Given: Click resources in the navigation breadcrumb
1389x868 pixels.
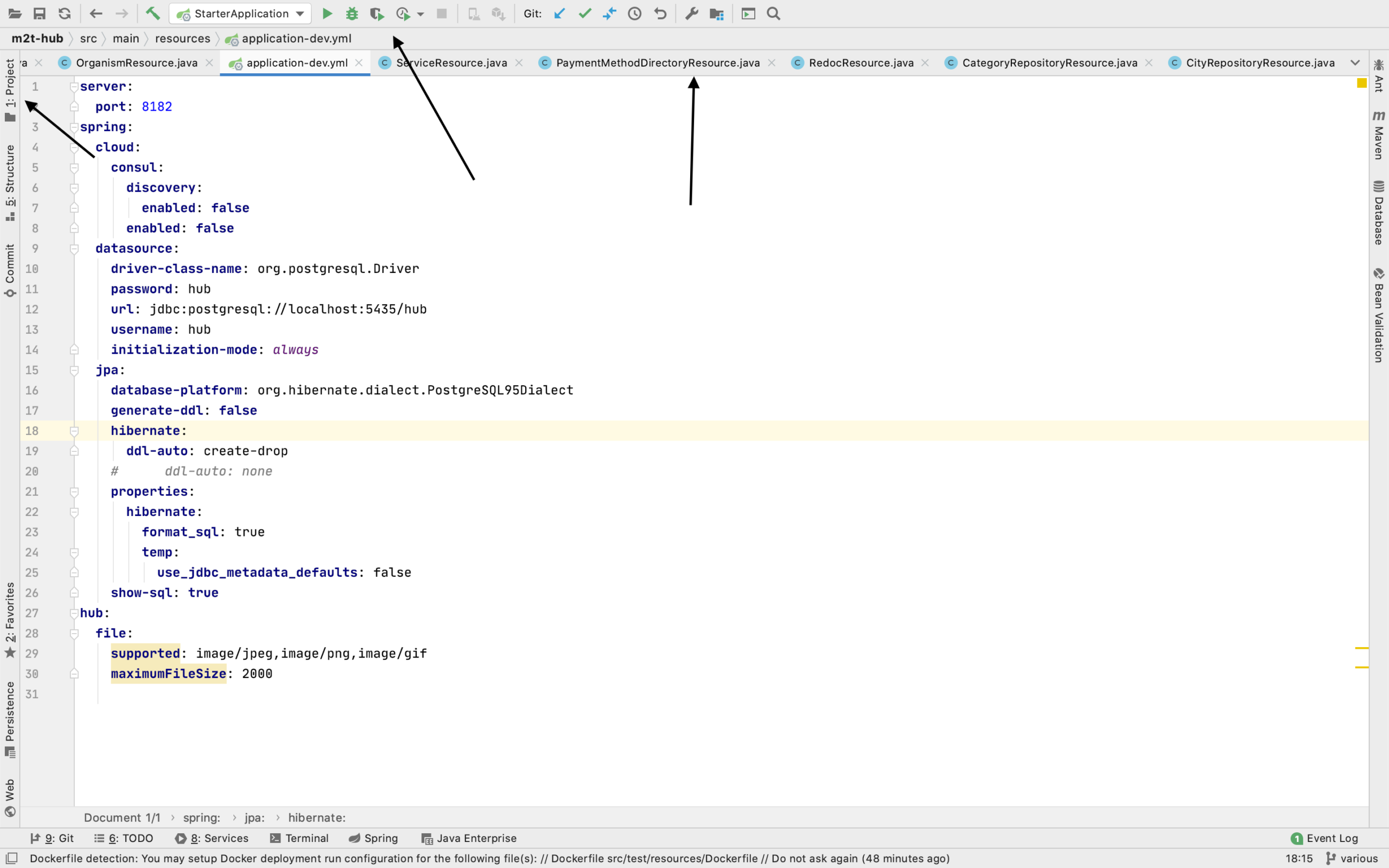Looking at the screenshot, I should [182, 39].
